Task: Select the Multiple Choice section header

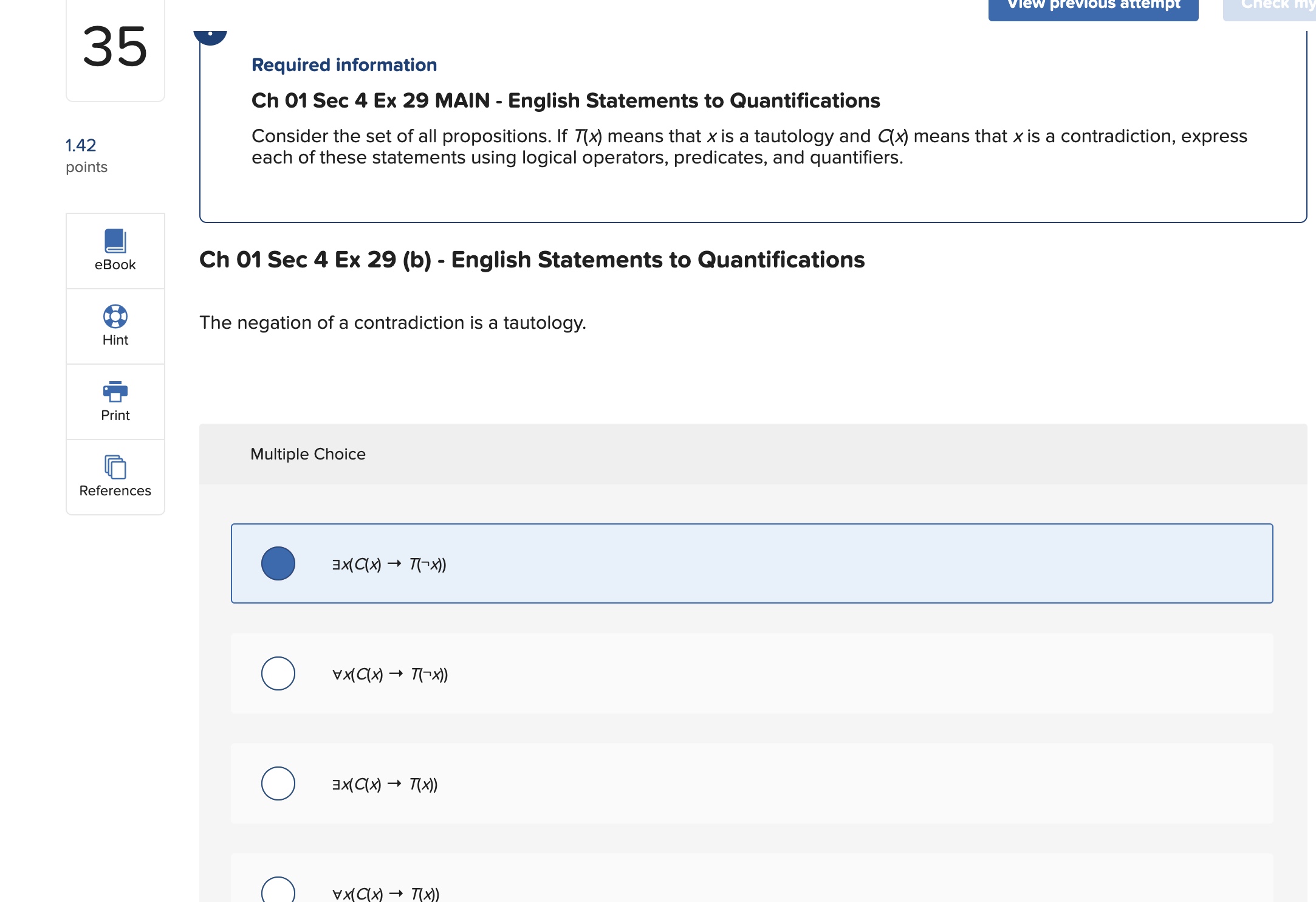Action: coord(307,454)
